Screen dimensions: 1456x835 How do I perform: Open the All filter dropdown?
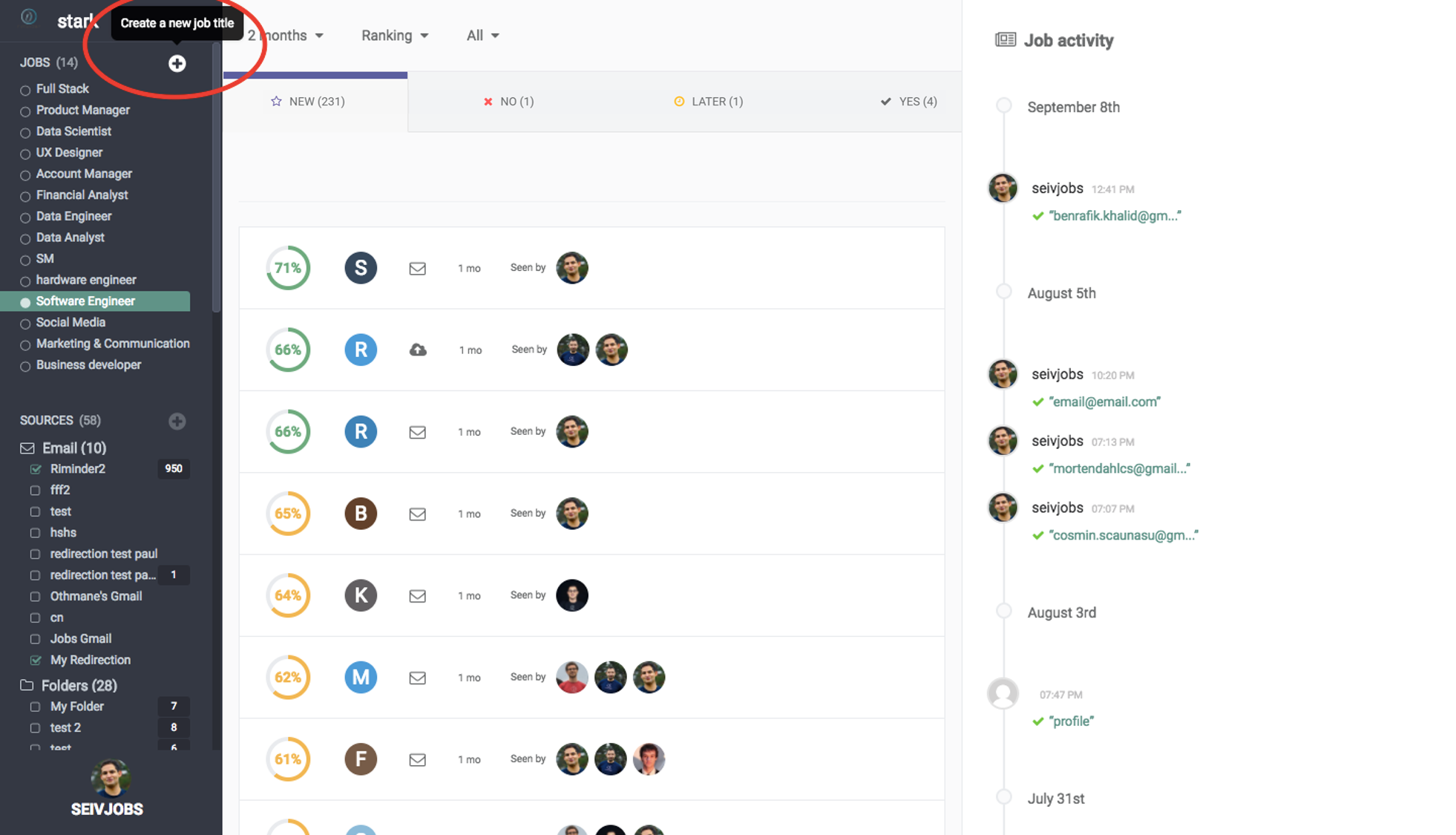point(482,36)
